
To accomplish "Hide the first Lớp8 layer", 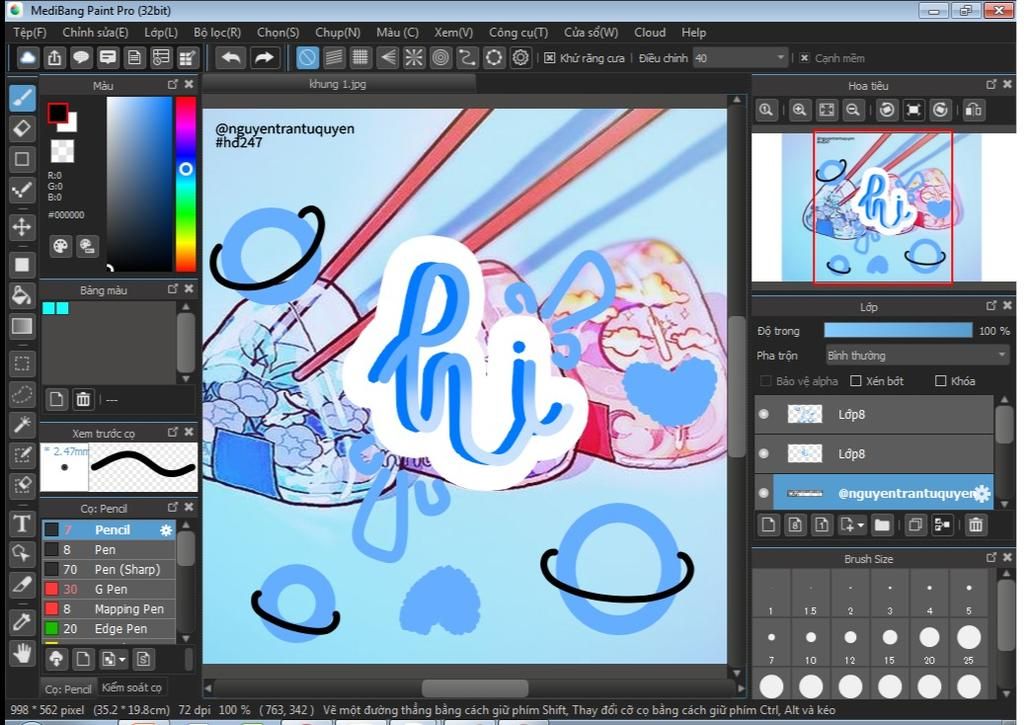I will [763, 414].
